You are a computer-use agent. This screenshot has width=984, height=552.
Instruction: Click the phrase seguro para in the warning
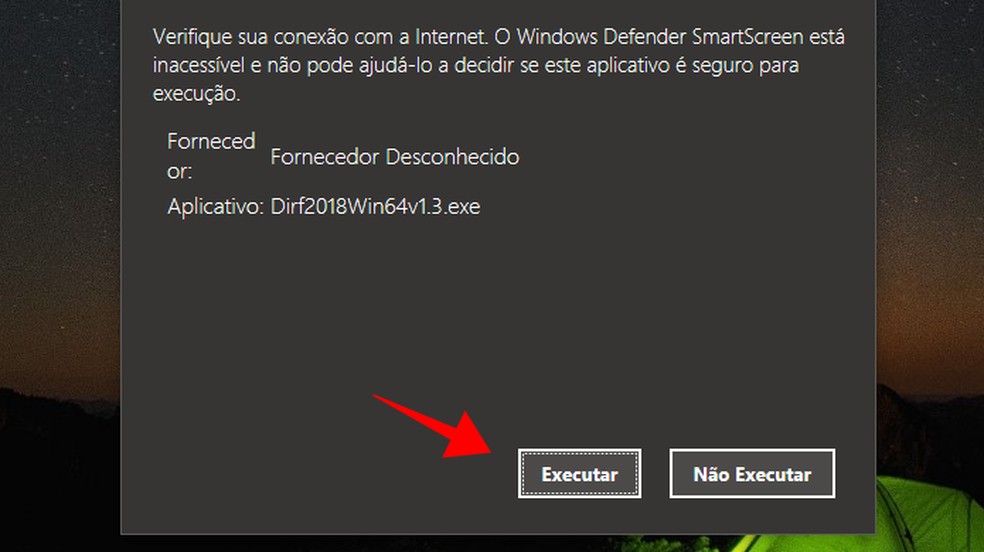point(743,65)
